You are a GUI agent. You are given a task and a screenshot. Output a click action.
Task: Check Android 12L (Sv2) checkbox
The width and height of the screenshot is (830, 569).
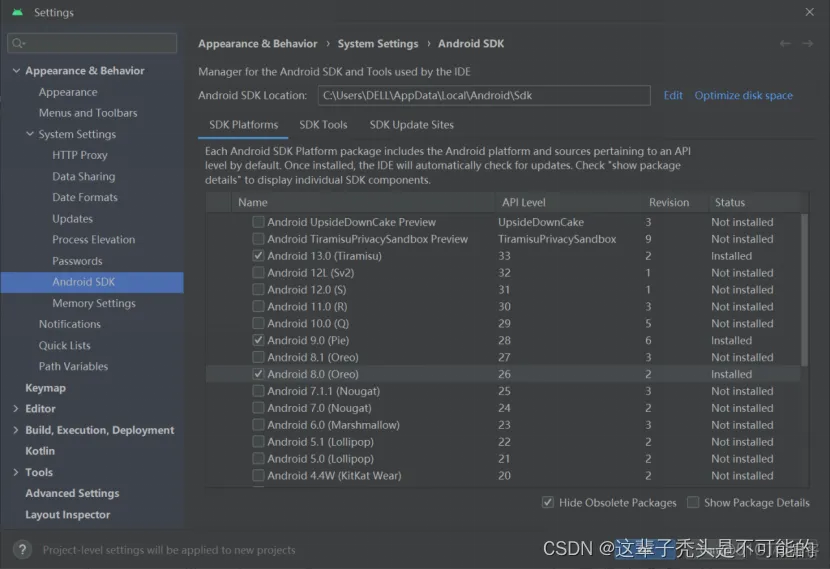(x=258, y=273)
